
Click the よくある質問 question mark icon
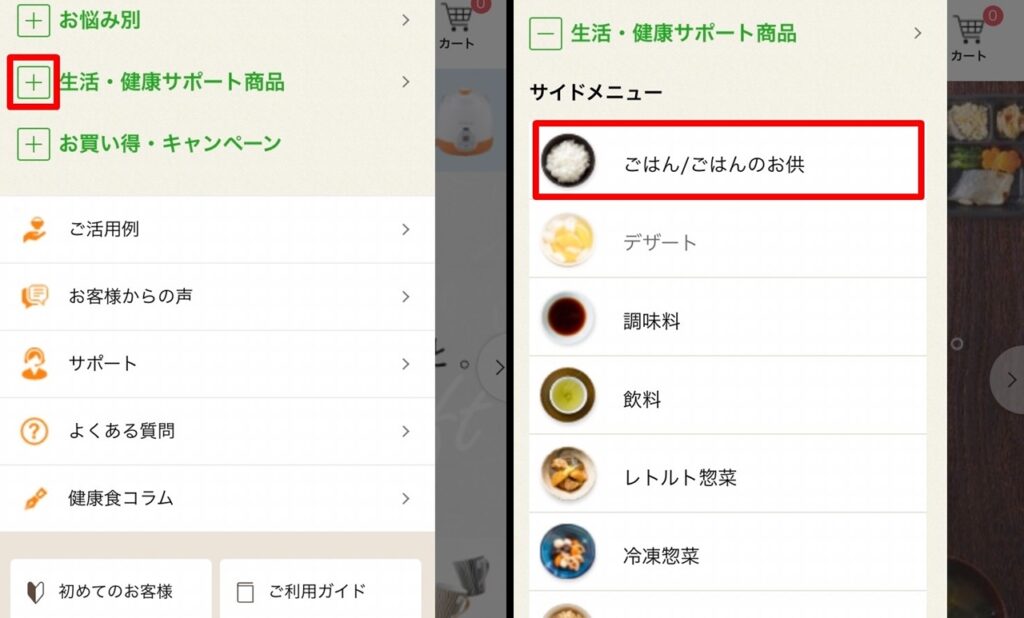(34, 431)
